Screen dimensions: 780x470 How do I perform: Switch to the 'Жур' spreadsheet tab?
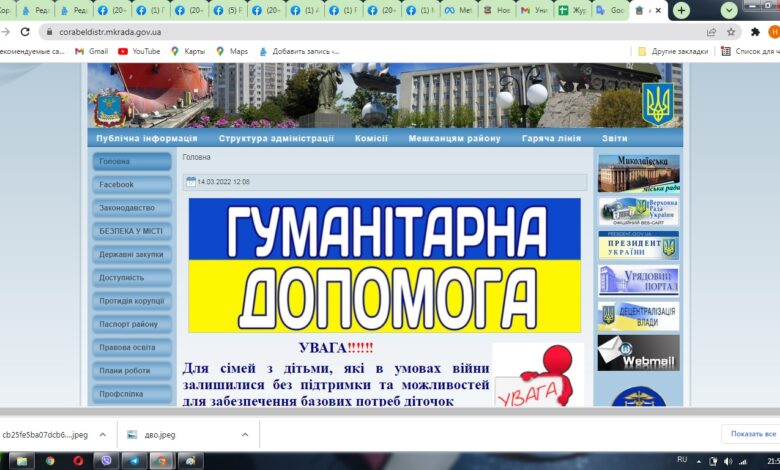[x=574, y=10]
